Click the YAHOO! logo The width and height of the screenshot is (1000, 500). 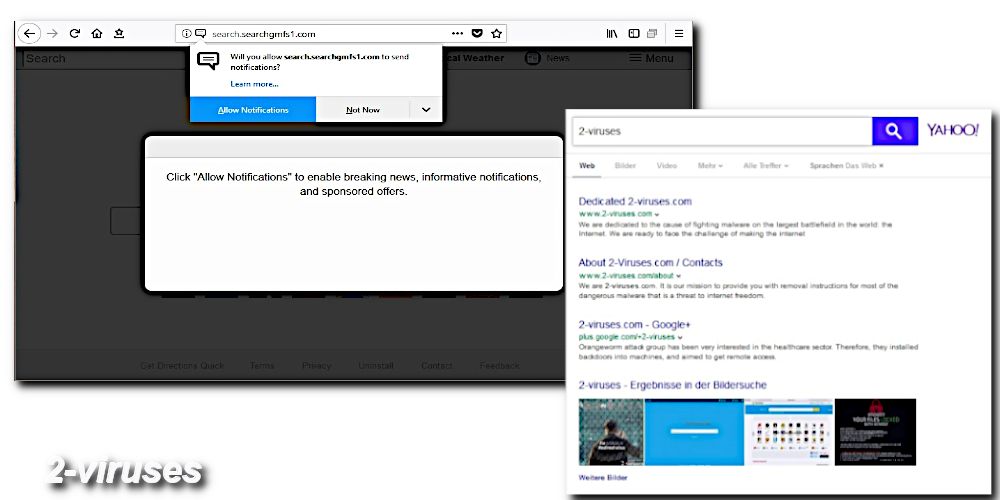tap(953, 130)
